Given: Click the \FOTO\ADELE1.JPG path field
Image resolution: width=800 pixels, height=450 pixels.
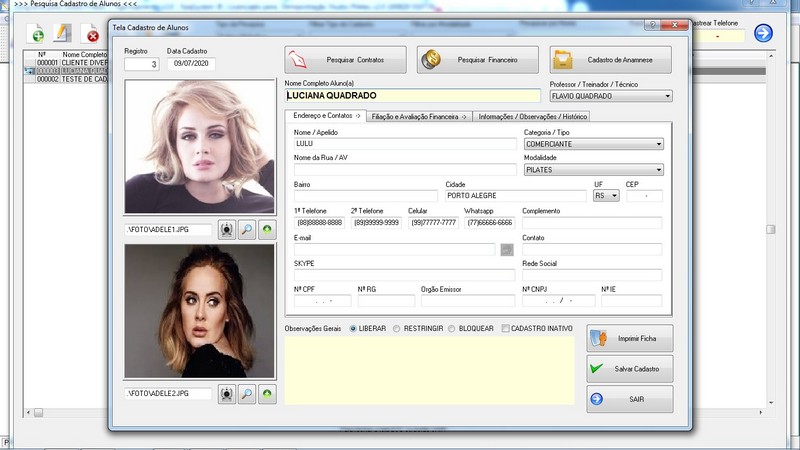Looking at the screenshot, I should pos(168,230).
